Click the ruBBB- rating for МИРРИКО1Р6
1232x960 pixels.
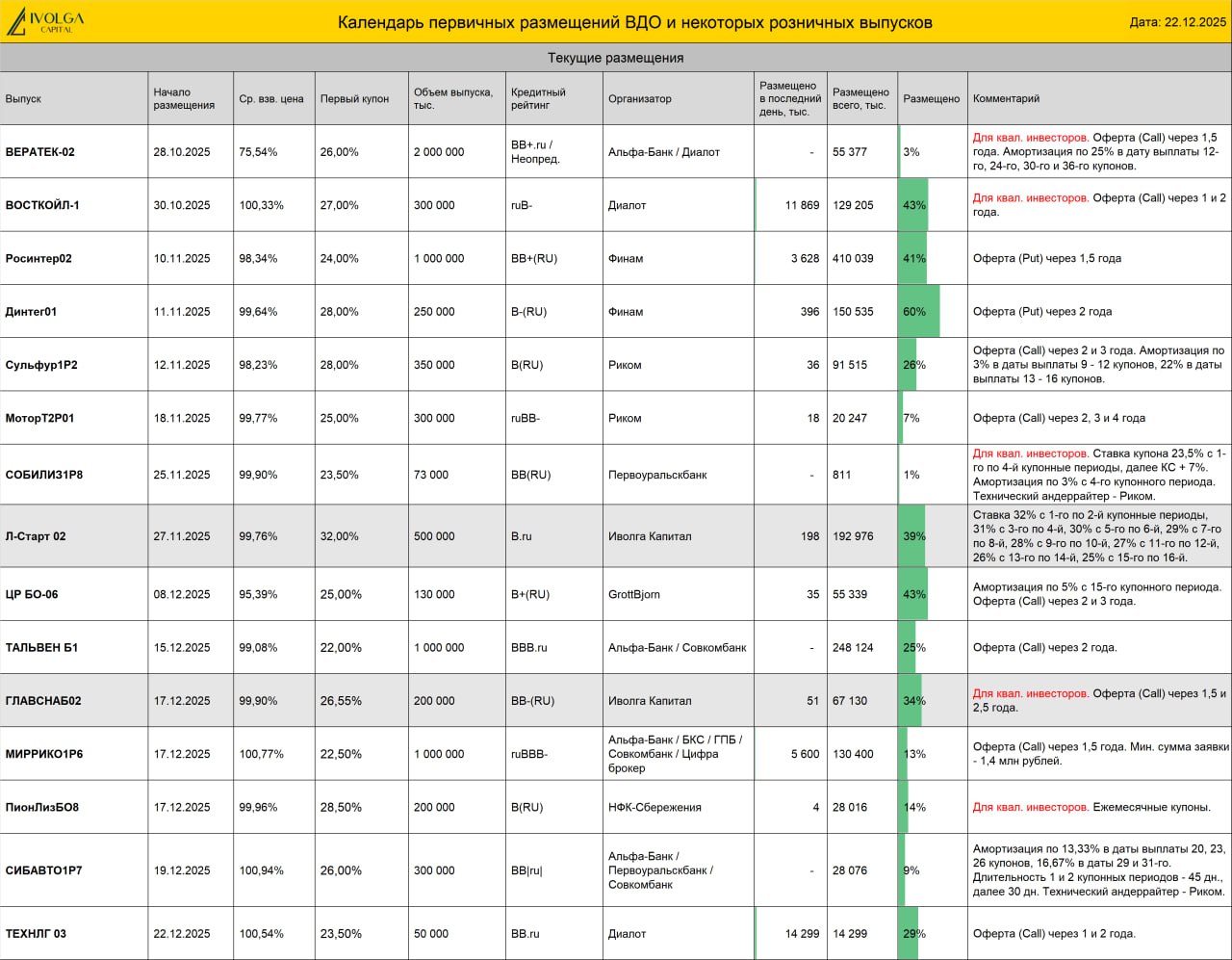point(529,754)
